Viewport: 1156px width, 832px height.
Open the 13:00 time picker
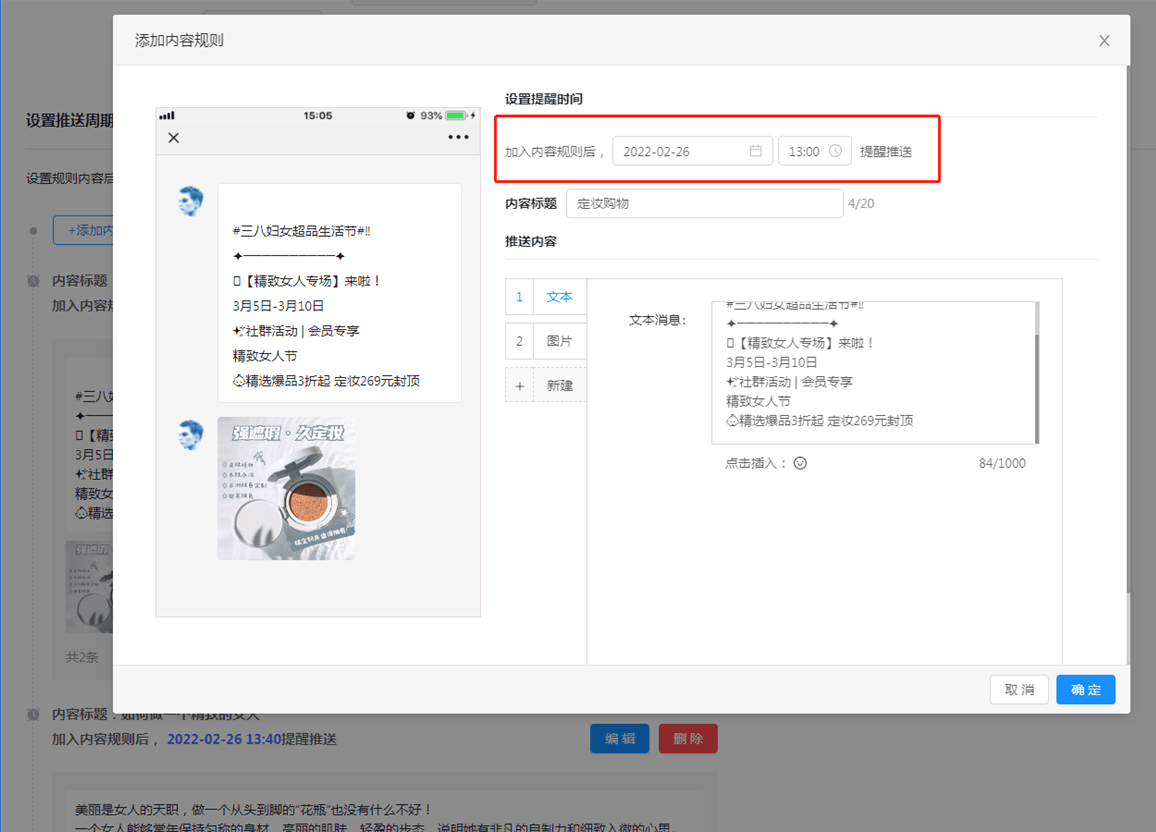815,151
